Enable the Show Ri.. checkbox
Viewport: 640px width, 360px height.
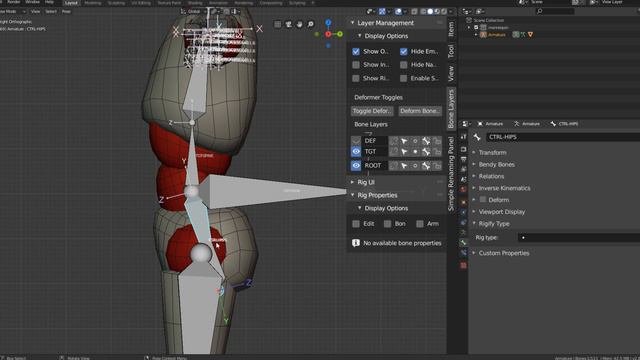pos(356,78)
